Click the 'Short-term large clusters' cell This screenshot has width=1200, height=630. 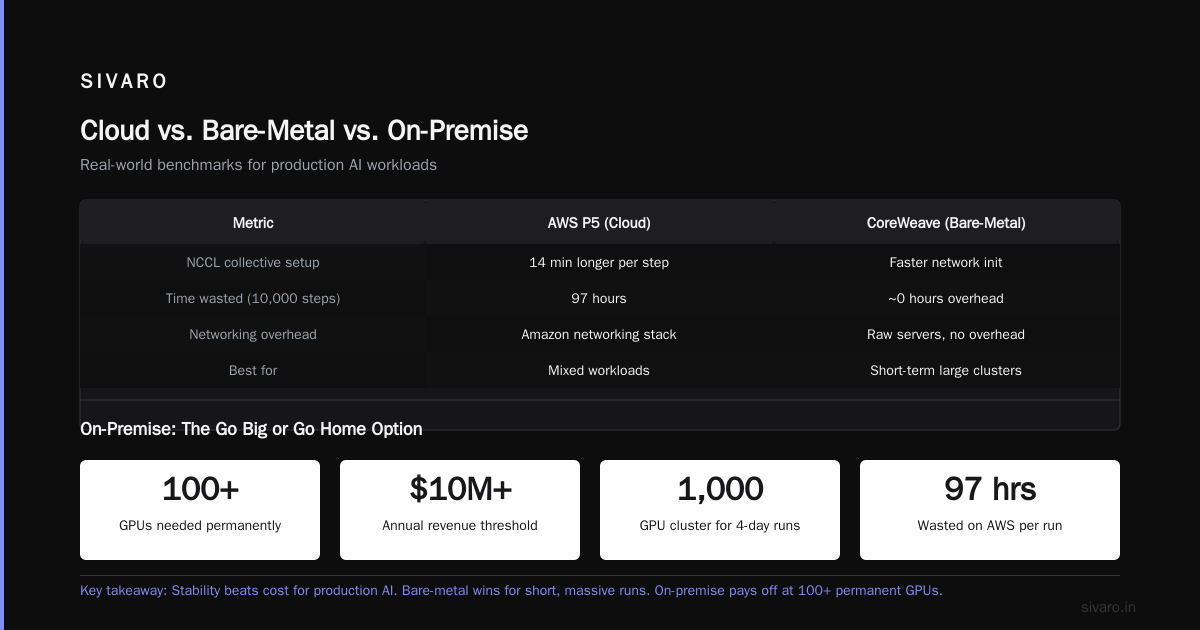coord(946,370)
